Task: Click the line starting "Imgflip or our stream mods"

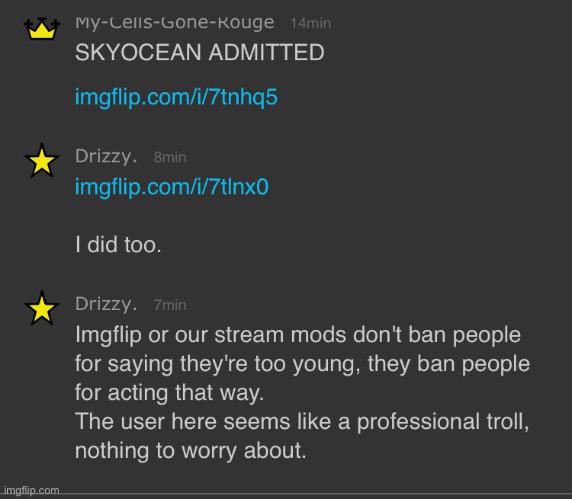Action: coord(298,335)
